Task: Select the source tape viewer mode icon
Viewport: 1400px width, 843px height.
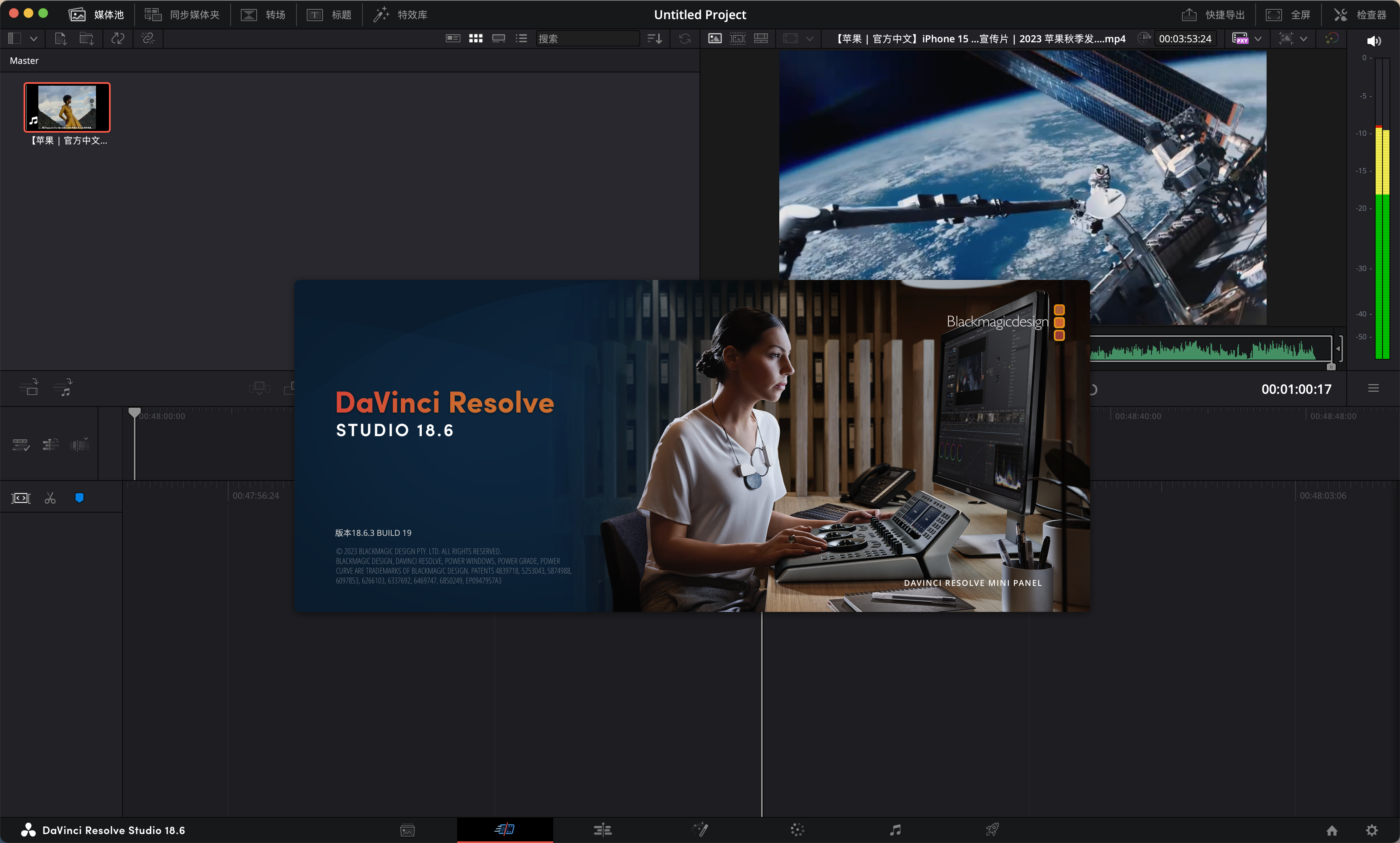Action: (x=737, y=39)
